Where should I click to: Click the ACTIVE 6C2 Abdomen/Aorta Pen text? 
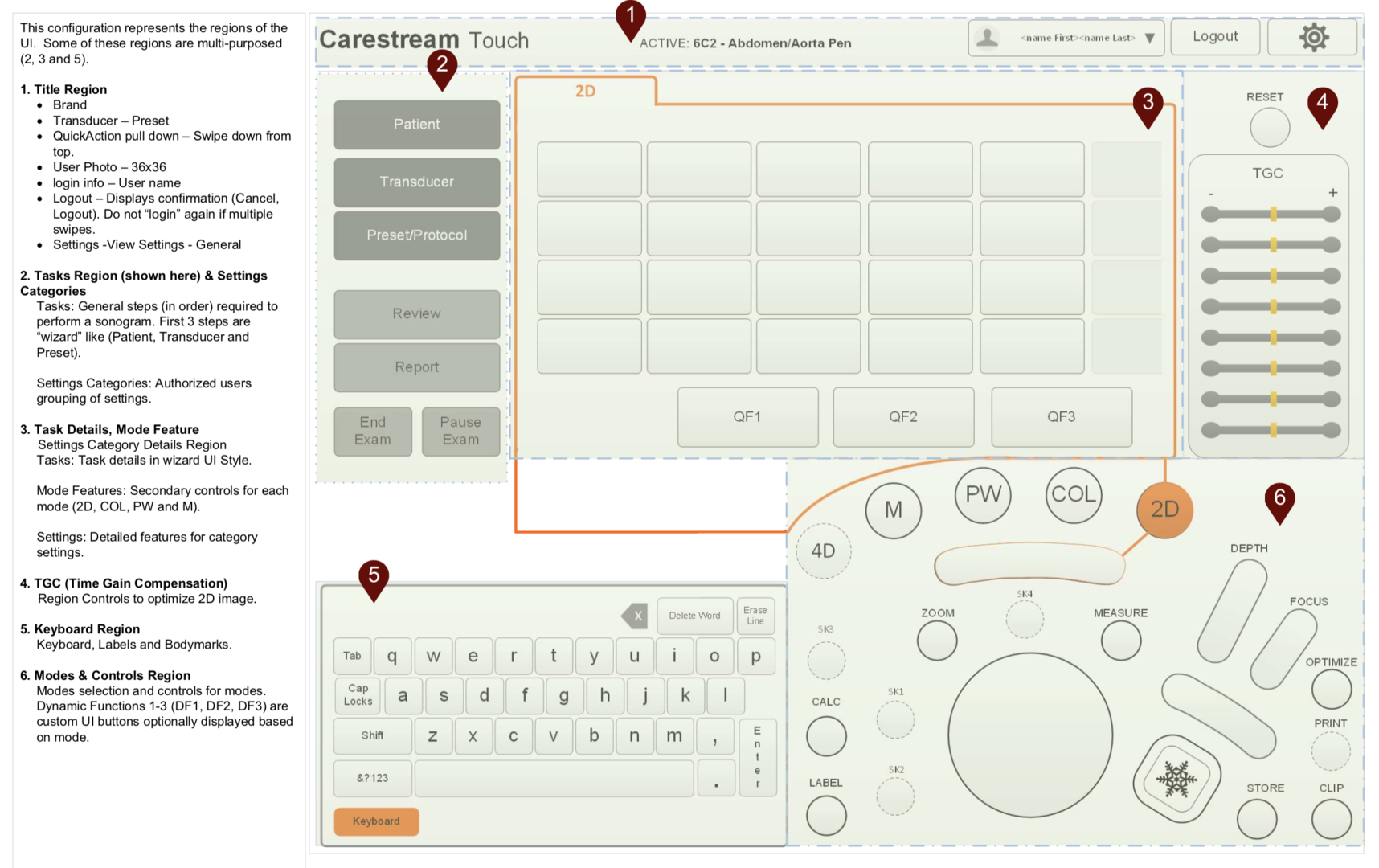pos(745,43)
